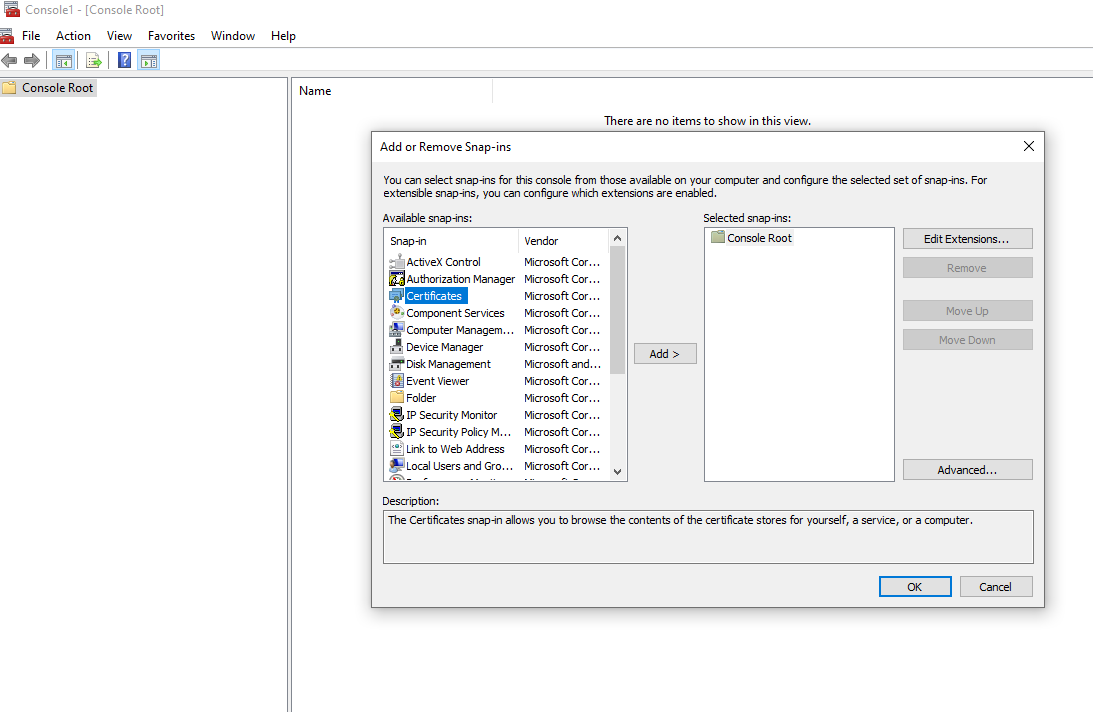
Task: Click the Show/Hide Console Tree toolbar icon
Action: (64, 60)
